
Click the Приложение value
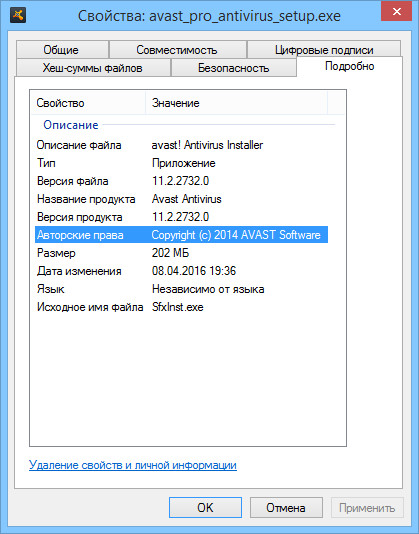click(x=184, y=163)
